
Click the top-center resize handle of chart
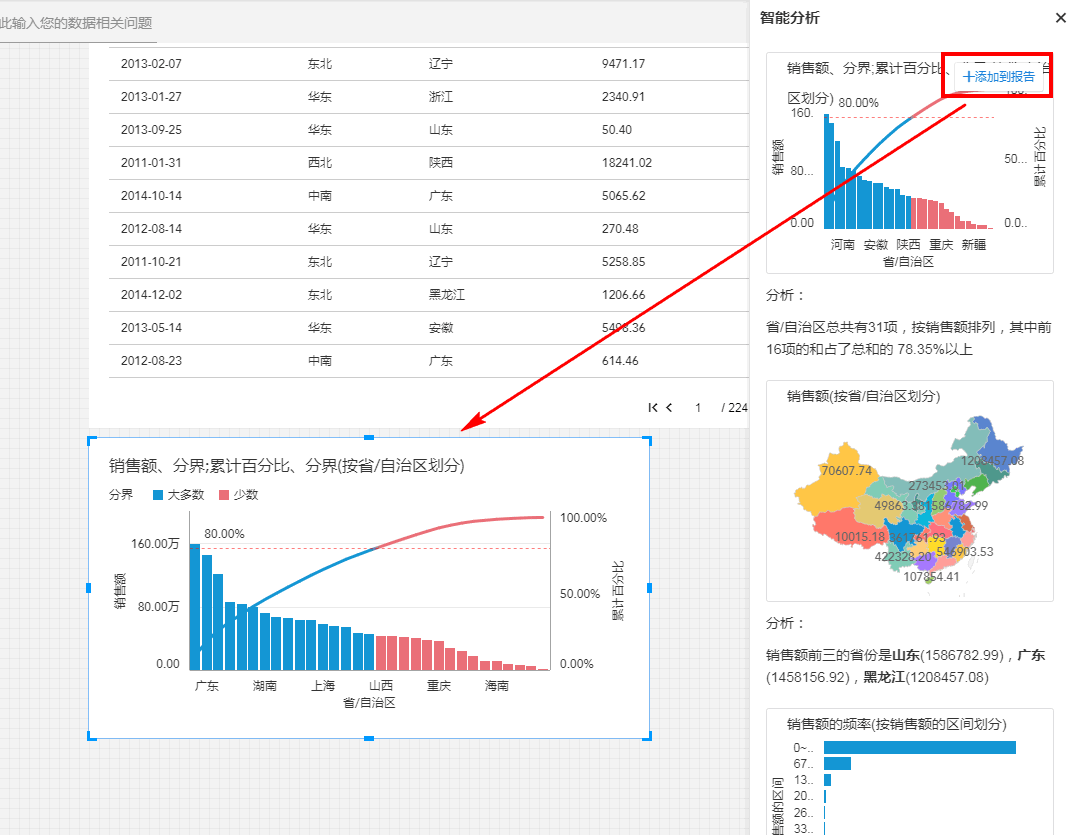coord(369,437)
